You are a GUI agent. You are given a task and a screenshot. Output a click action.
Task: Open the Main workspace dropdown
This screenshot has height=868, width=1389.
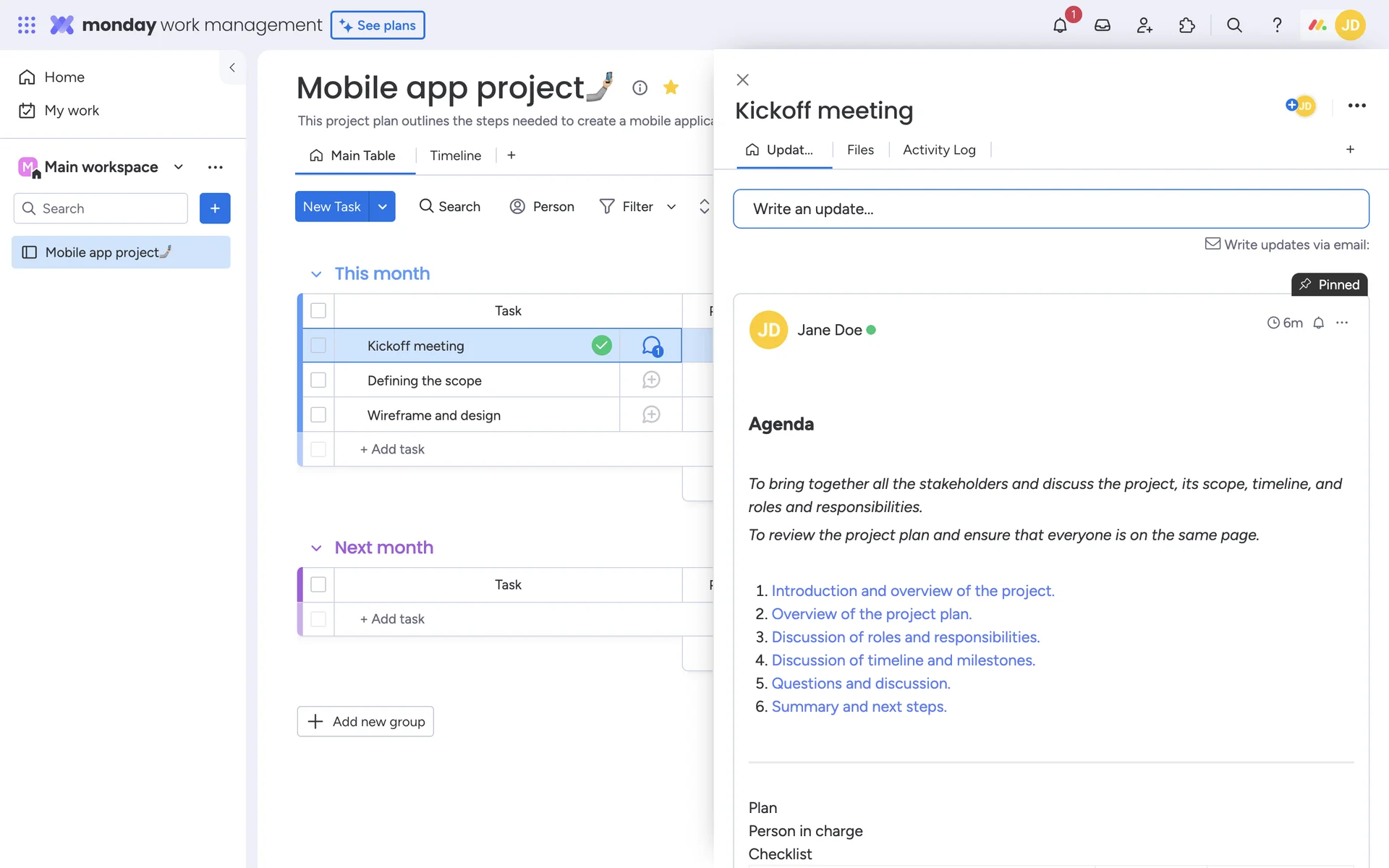point(179,167)
